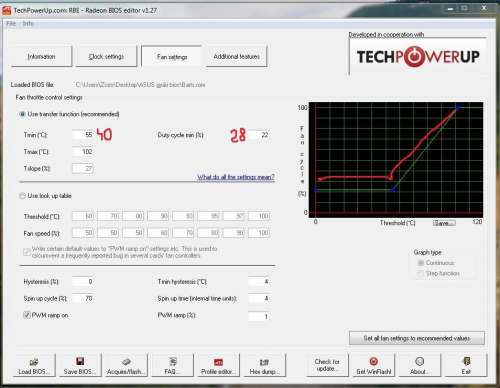
Task: Click the first Threshold table field
Action: pyautogui.click(x=83, y=216)
